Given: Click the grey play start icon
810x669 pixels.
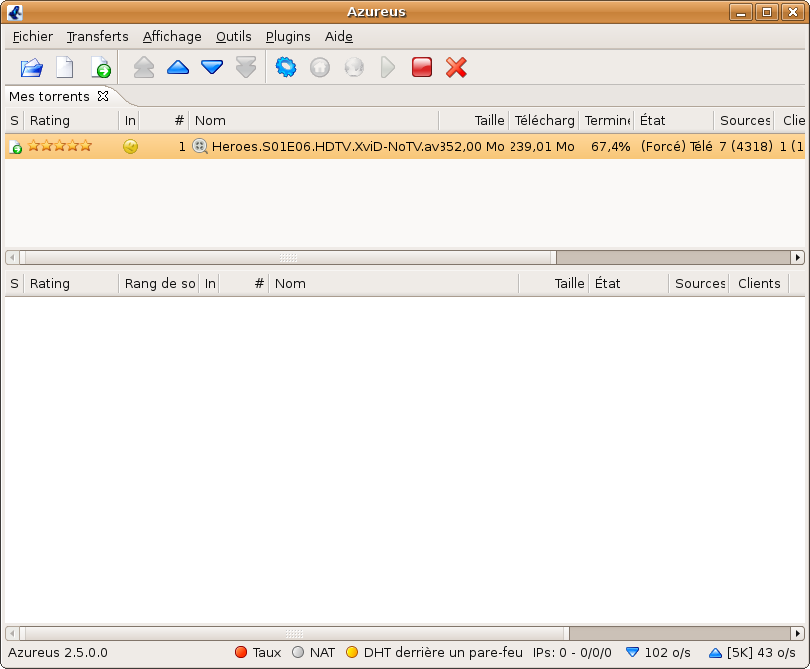Looking at the screenshot, I should pyautogui.click(x=387, y=68).
